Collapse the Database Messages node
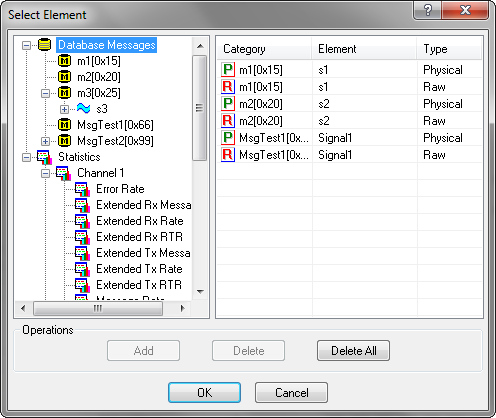This screenshot has height=418, width=496. 26,45
